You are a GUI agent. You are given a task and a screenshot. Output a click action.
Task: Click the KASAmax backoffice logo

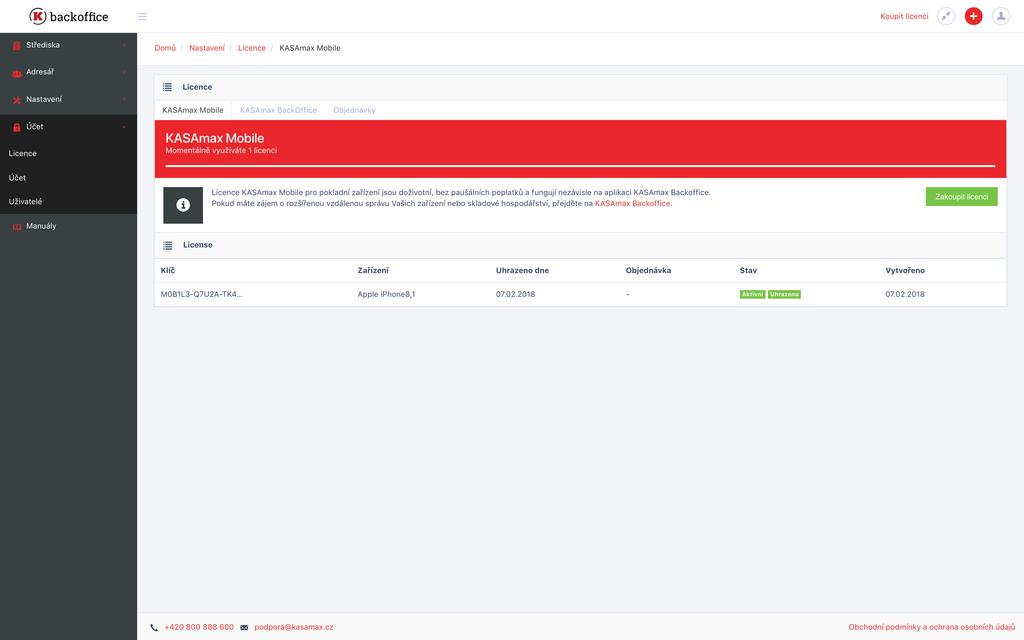[x=69, y=16]
